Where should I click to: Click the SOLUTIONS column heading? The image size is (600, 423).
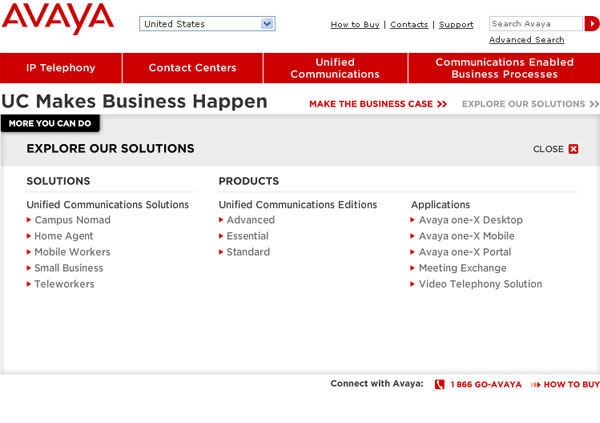point(58,181)
